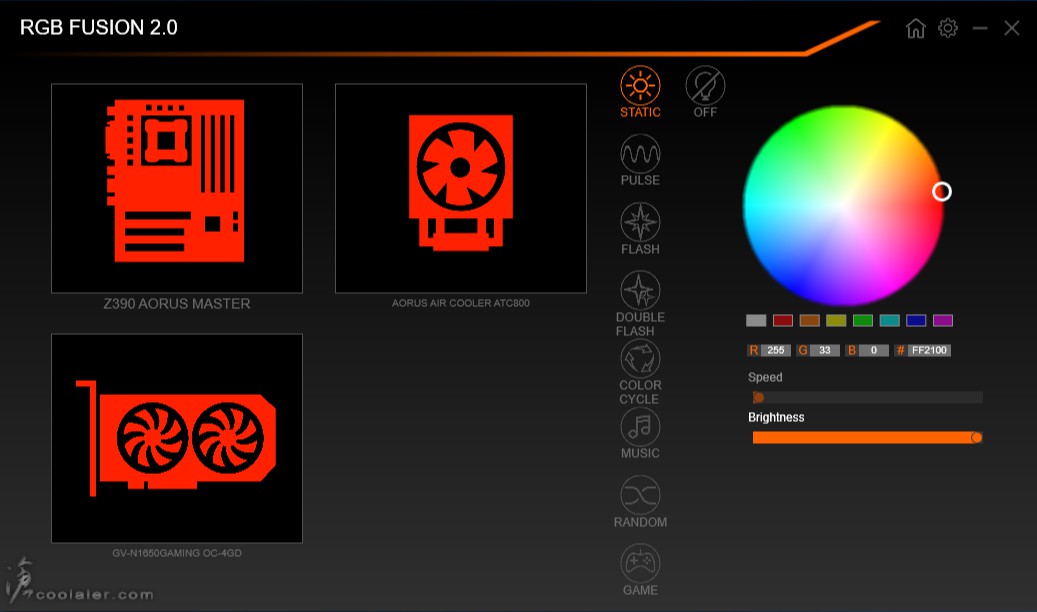This screenshot has height=612, width=1037.
Task: Pick the purple preset color swatch
Action: [942, 320]
